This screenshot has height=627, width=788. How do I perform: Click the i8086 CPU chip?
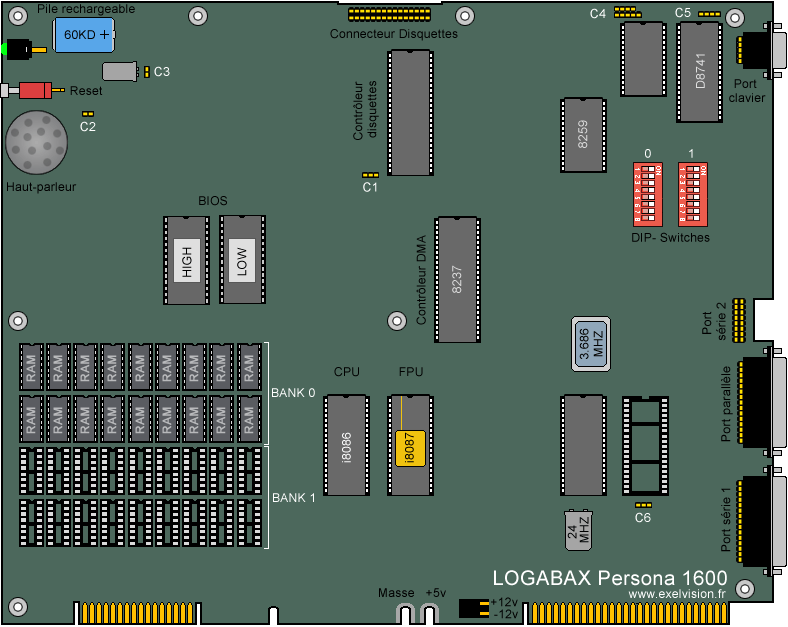[346, 444]
